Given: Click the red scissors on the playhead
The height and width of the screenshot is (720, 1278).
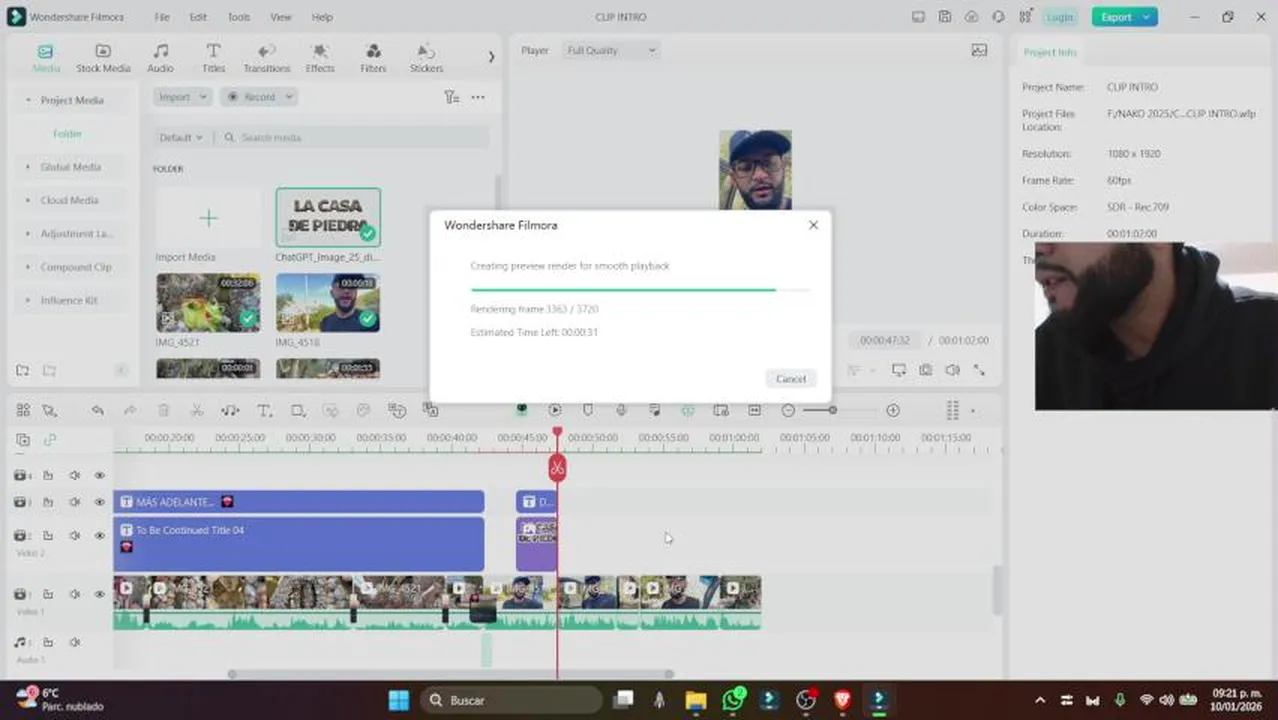Looking at the screenshot, I should 557,467.
